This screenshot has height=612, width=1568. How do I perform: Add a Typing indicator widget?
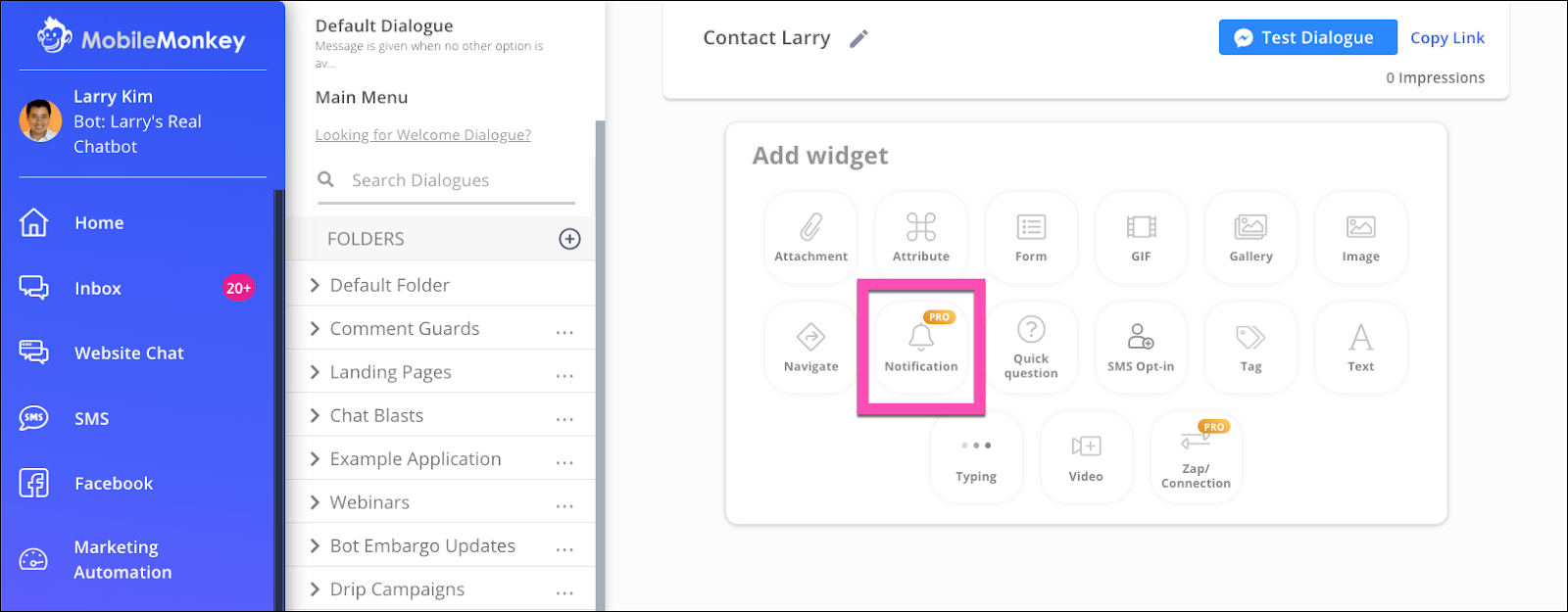click(x=975, y=456)
